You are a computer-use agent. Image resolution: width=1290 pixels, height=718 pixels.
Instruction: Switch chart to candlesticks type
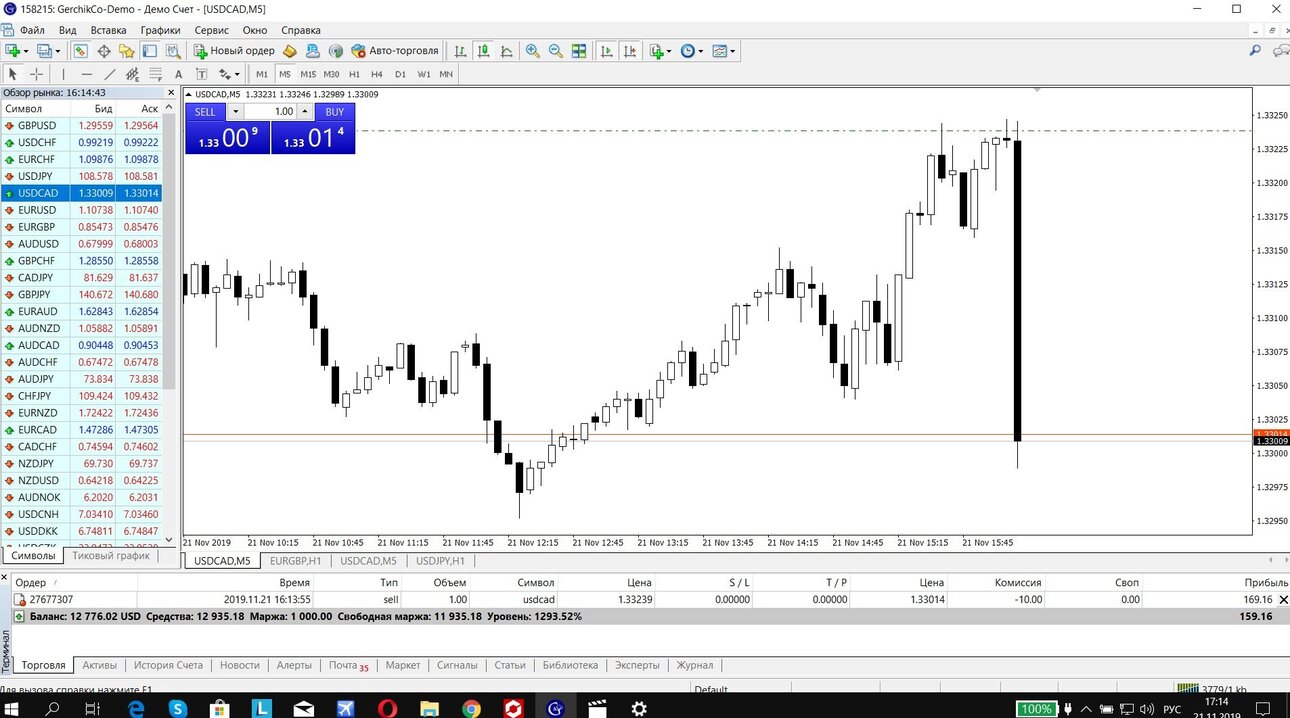pos(484,51)
